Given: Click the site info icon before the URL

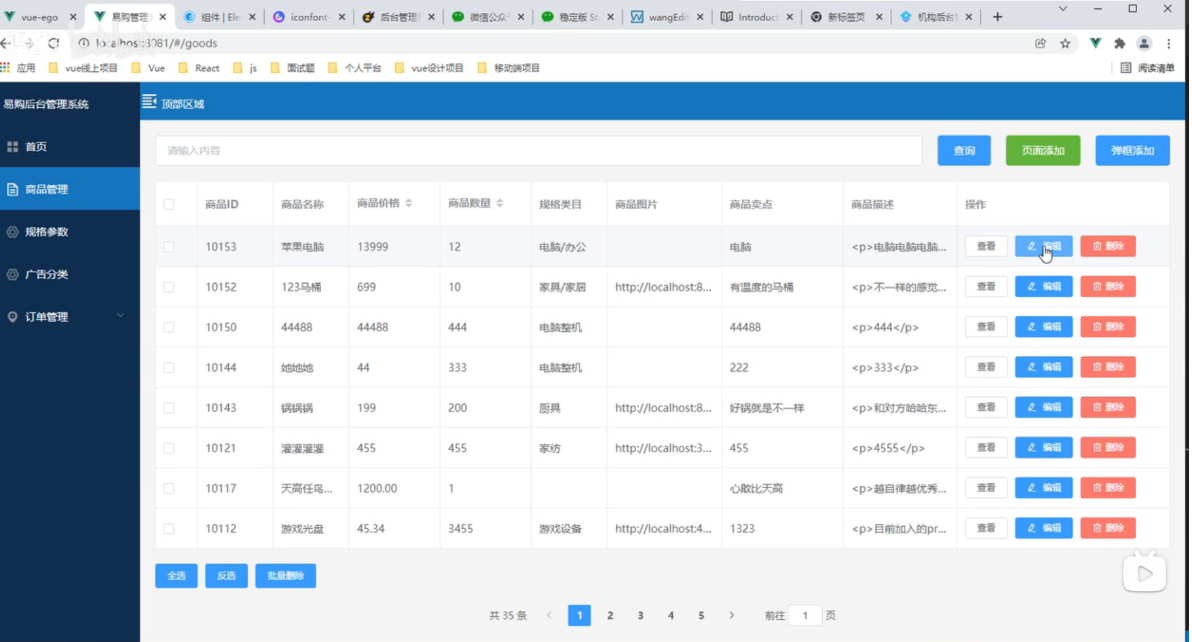Looking at the screenshot, I should tap(84, 43).
